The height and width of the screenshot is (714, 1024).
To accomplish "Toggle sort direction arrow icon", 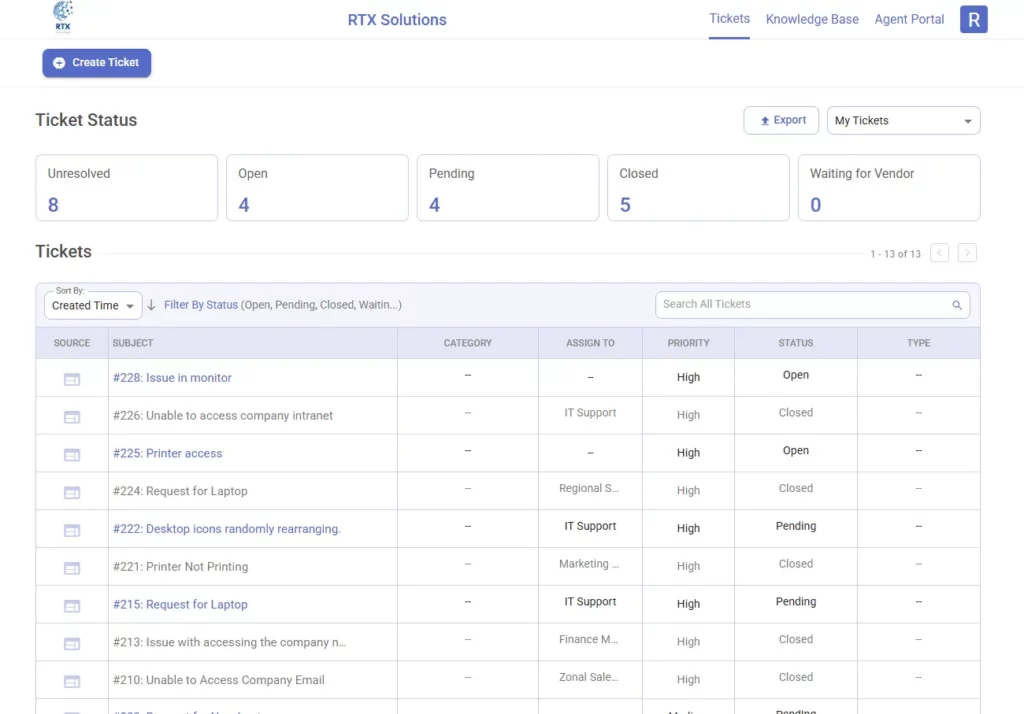I will coord(152,305).
